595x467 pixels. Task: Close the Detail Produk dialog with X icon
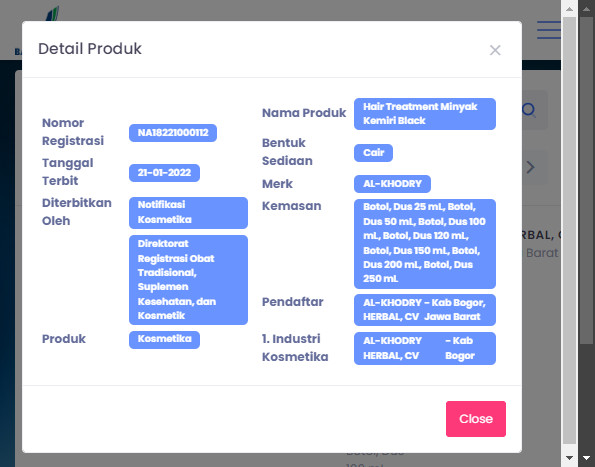coord(495,50)
